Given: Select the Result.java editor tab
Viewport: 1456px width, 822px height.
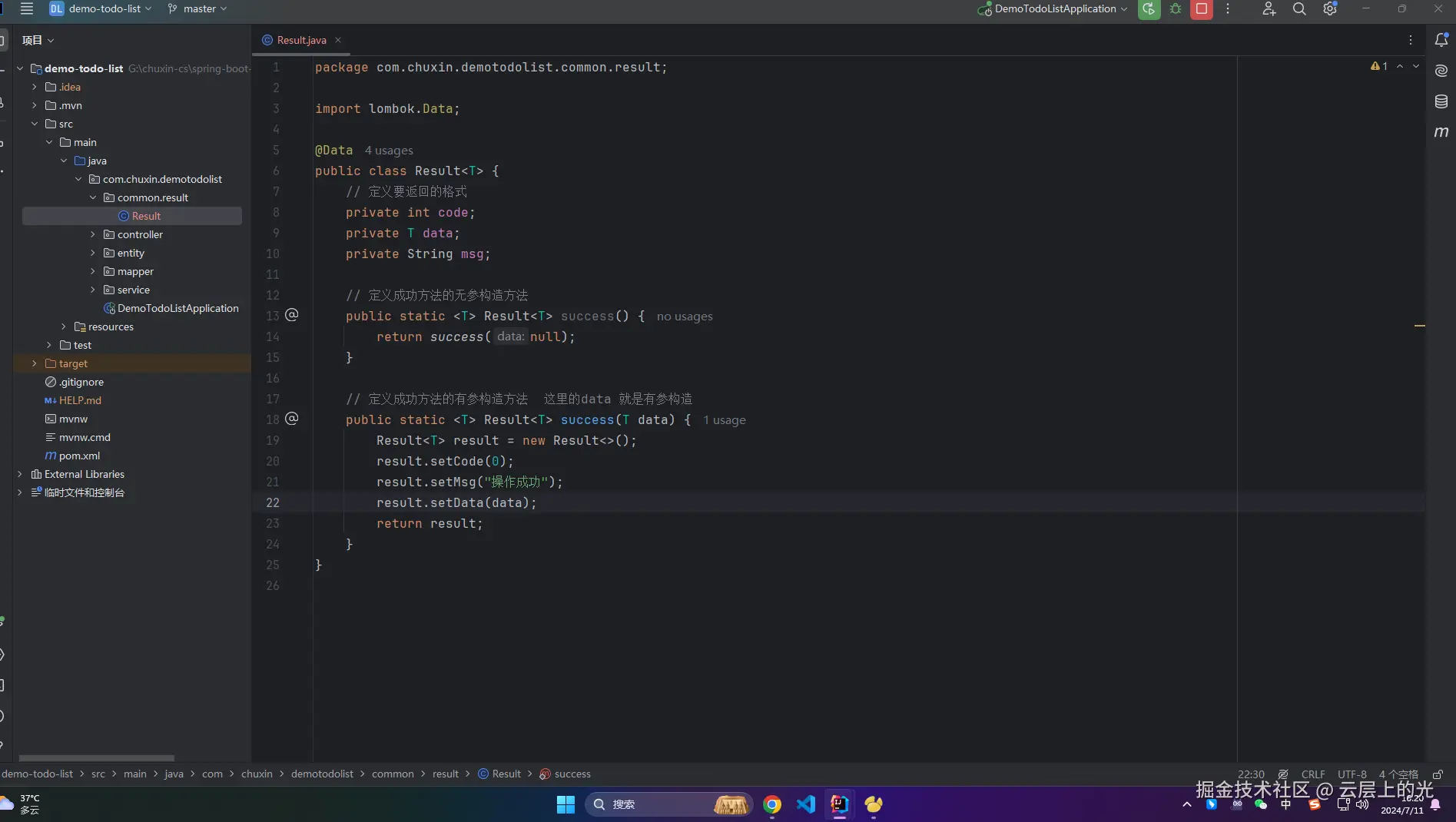Looking at the screenshot, I should pyautogui.click(x=301, y=40).
